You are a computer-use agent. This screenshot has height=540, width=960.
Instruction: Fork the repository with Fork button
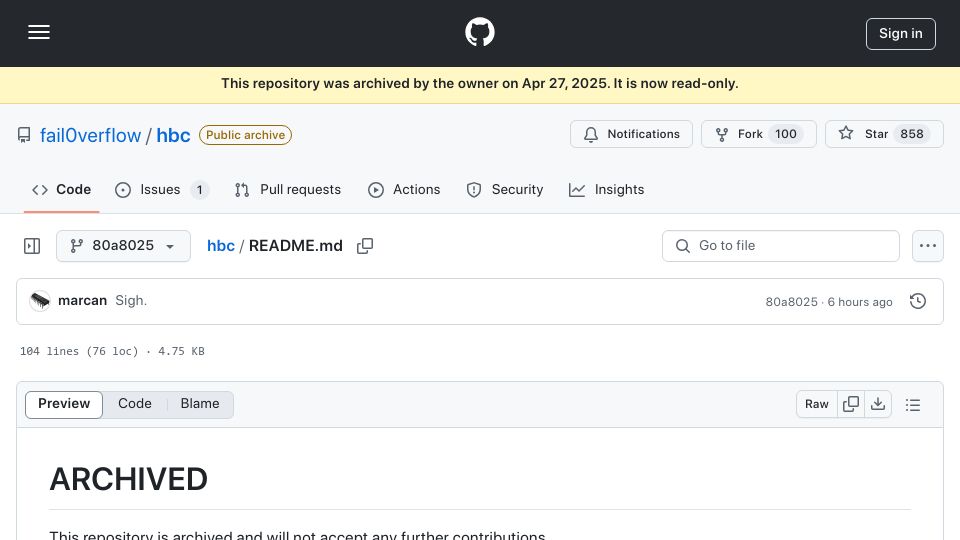[x=759, y=134]
